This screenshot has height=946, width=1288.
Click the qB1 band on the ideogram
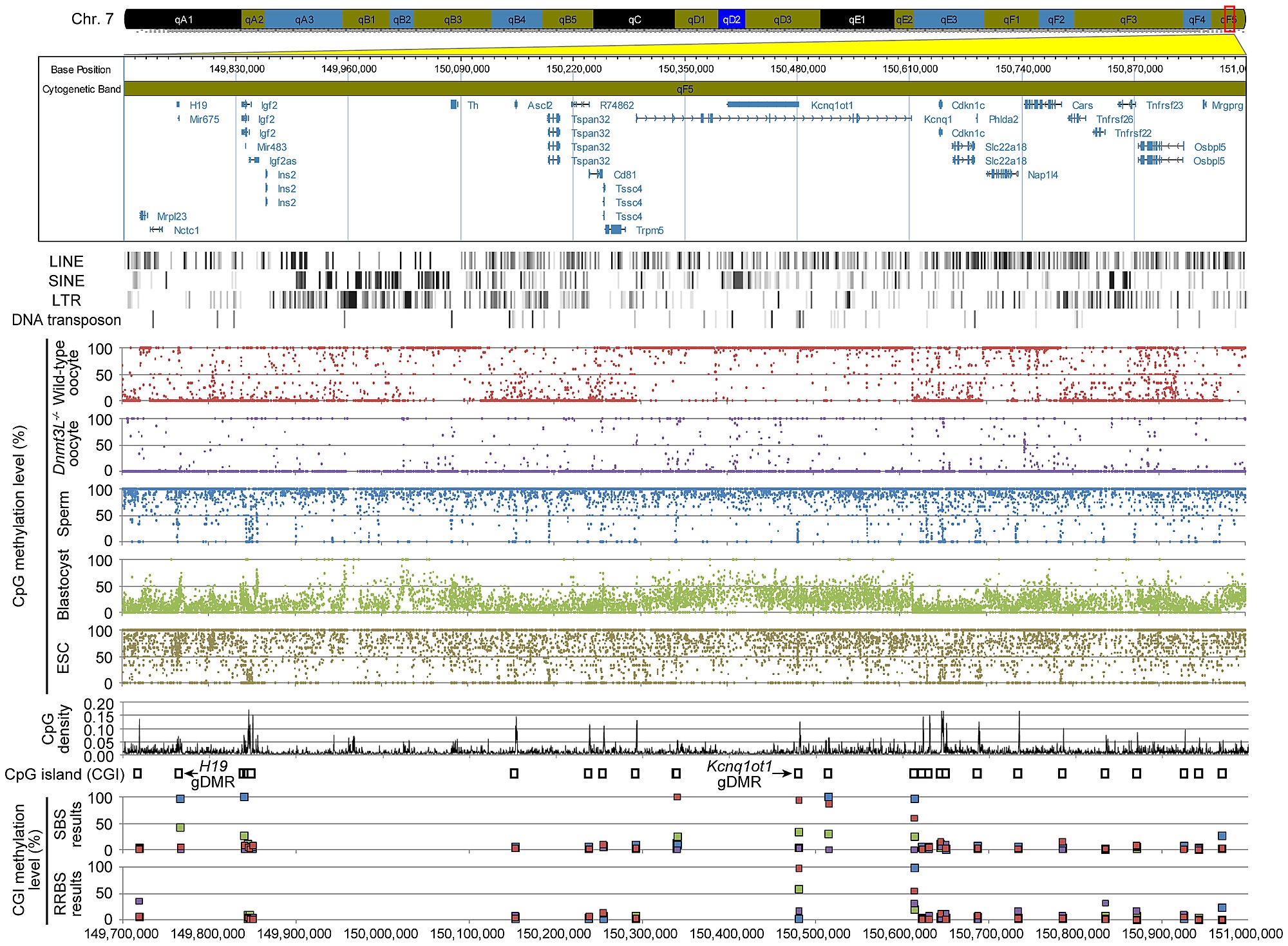(x=366, y=19)
